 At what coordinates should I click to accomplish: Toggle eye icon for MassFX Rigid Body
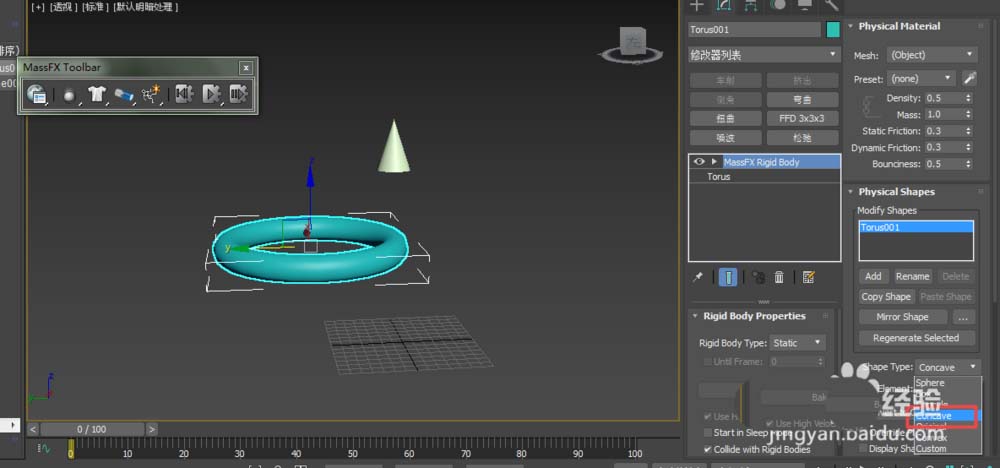699,162
